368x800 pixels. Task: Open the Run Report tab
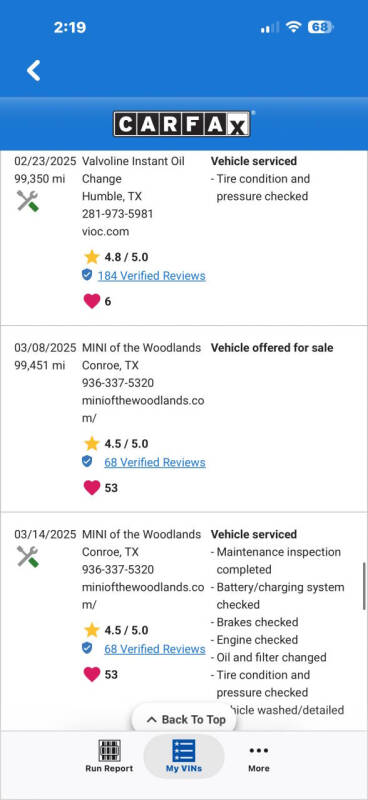pyautogui.click(x=109, y=756)
